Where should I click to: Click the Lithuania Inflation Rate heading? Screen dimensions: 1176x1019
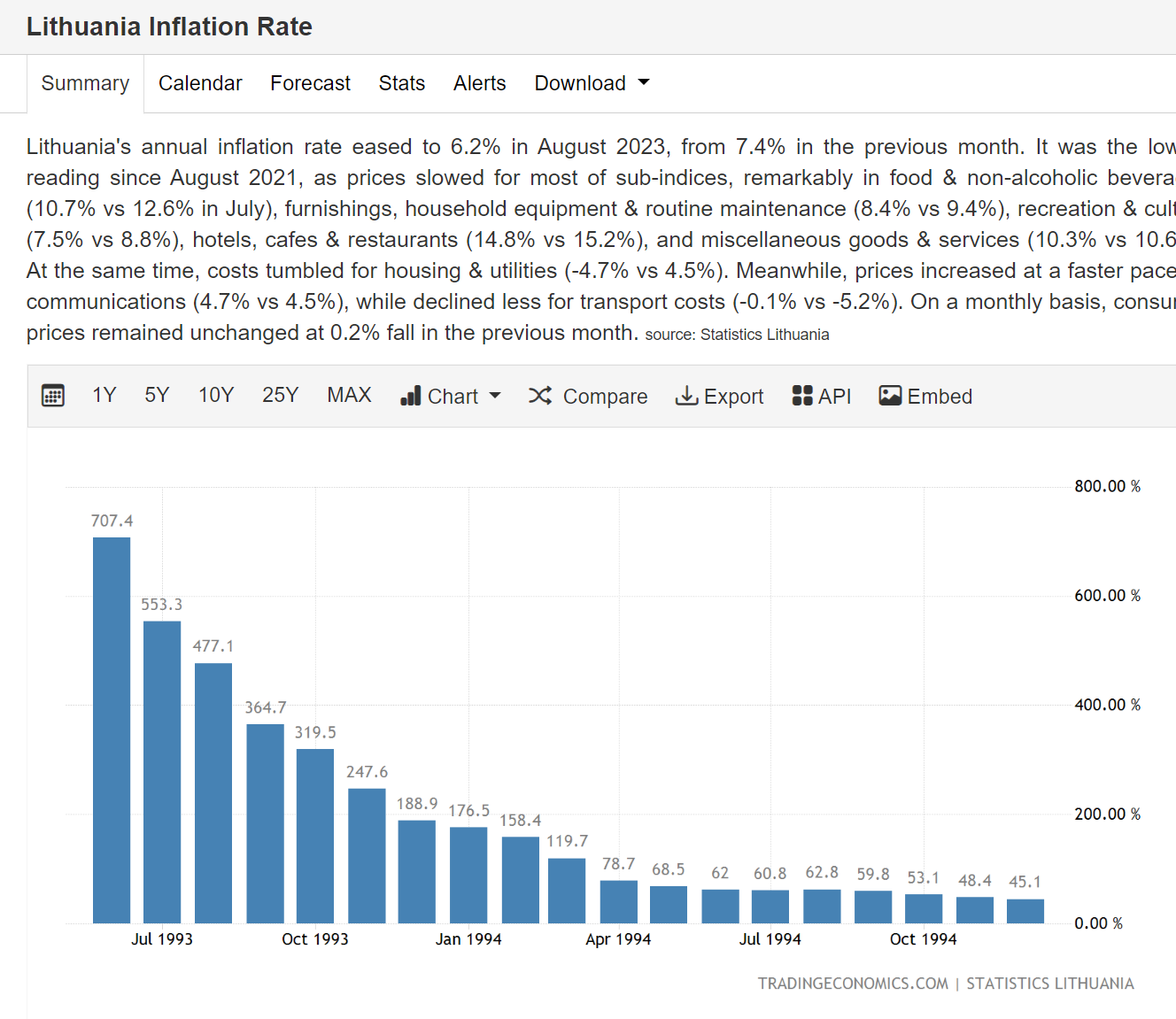click(169, 27)
